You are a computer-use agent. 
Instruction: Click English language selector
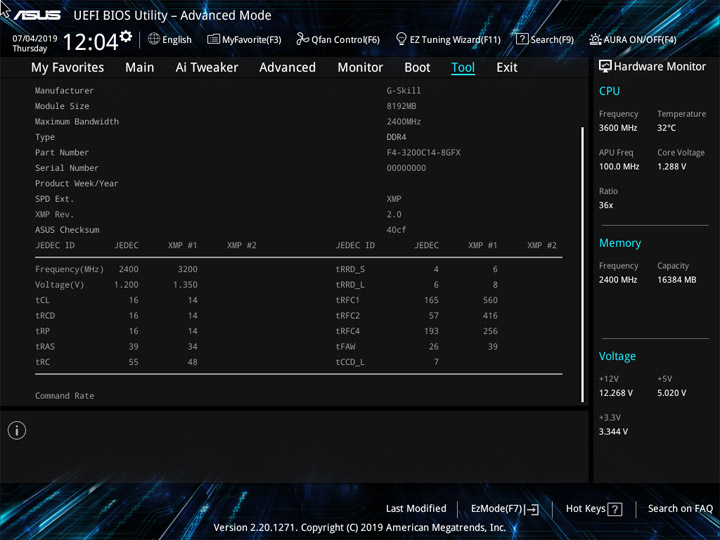pyautogui.click(x=177, y=39)
